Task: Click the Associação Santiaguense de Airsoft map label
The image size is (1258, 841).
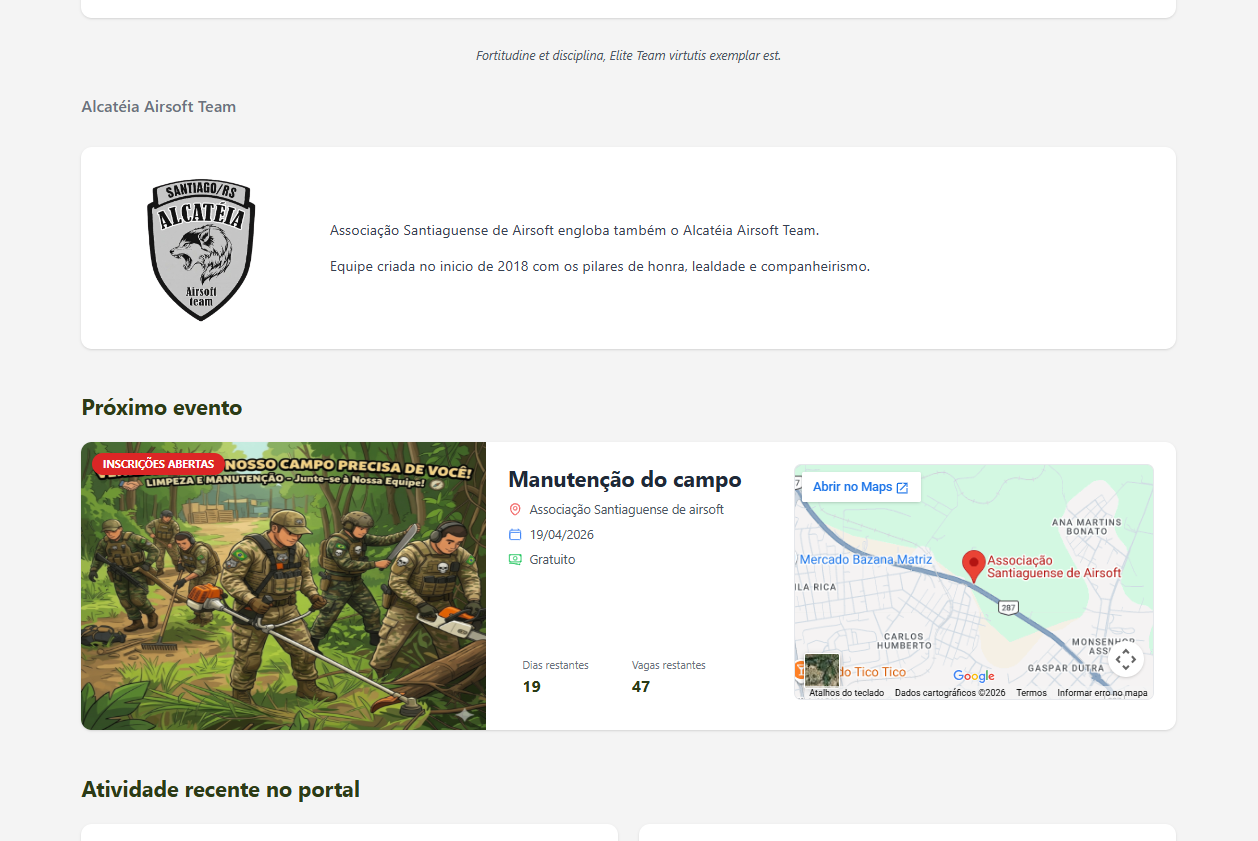Action: (1054, 567)
